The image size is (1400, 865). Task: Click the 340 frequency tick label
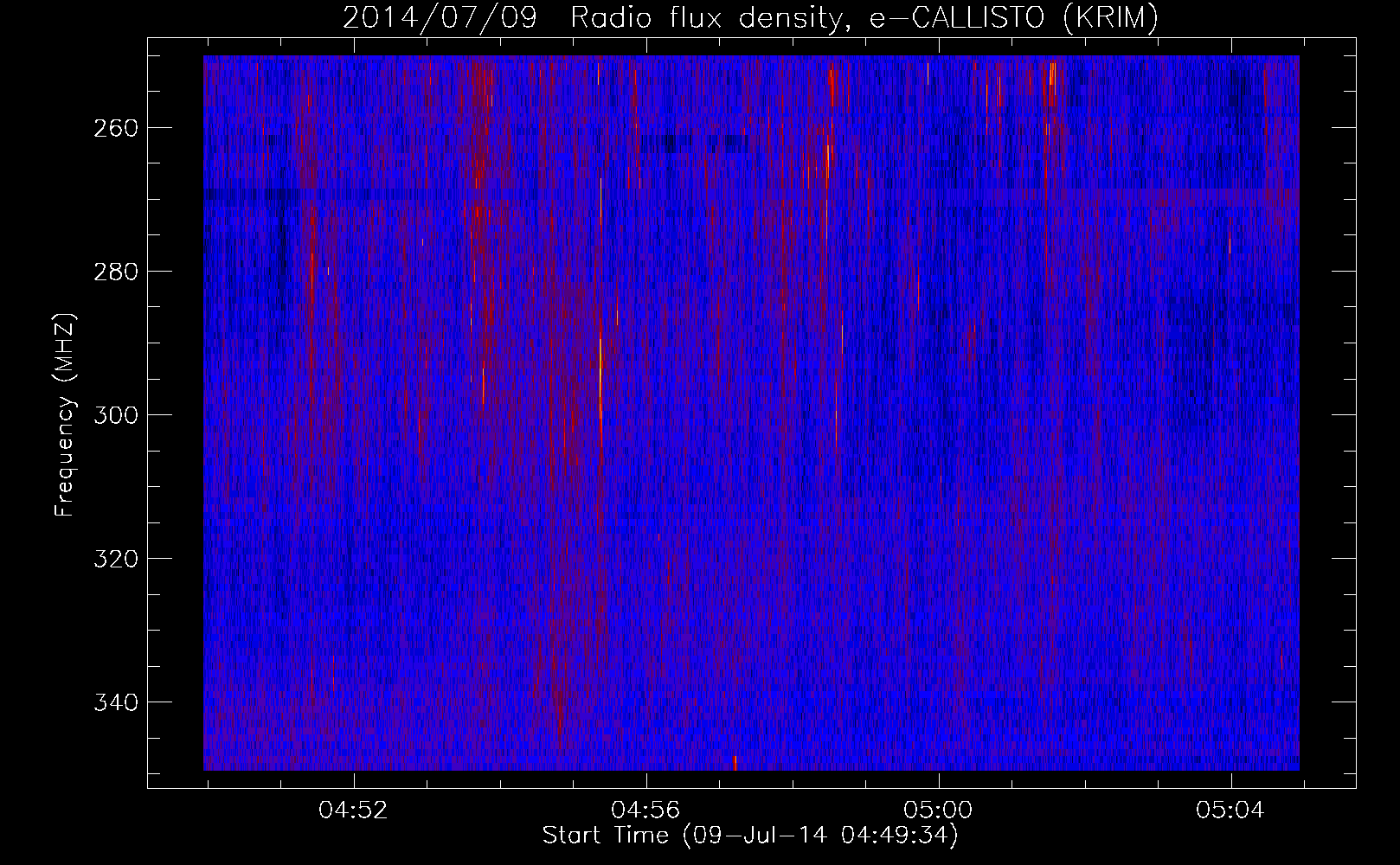coord(114,702)
